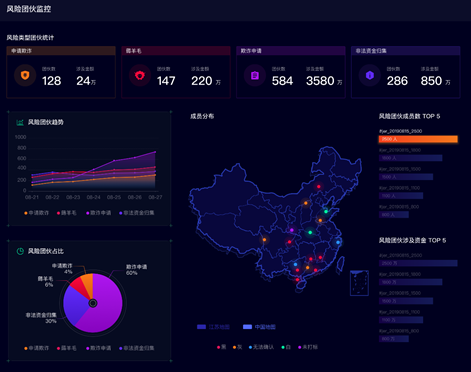471x372 pixels.
Task: Toggle 申请欺诈 series in trend chart legend
Action: (36, 213)
